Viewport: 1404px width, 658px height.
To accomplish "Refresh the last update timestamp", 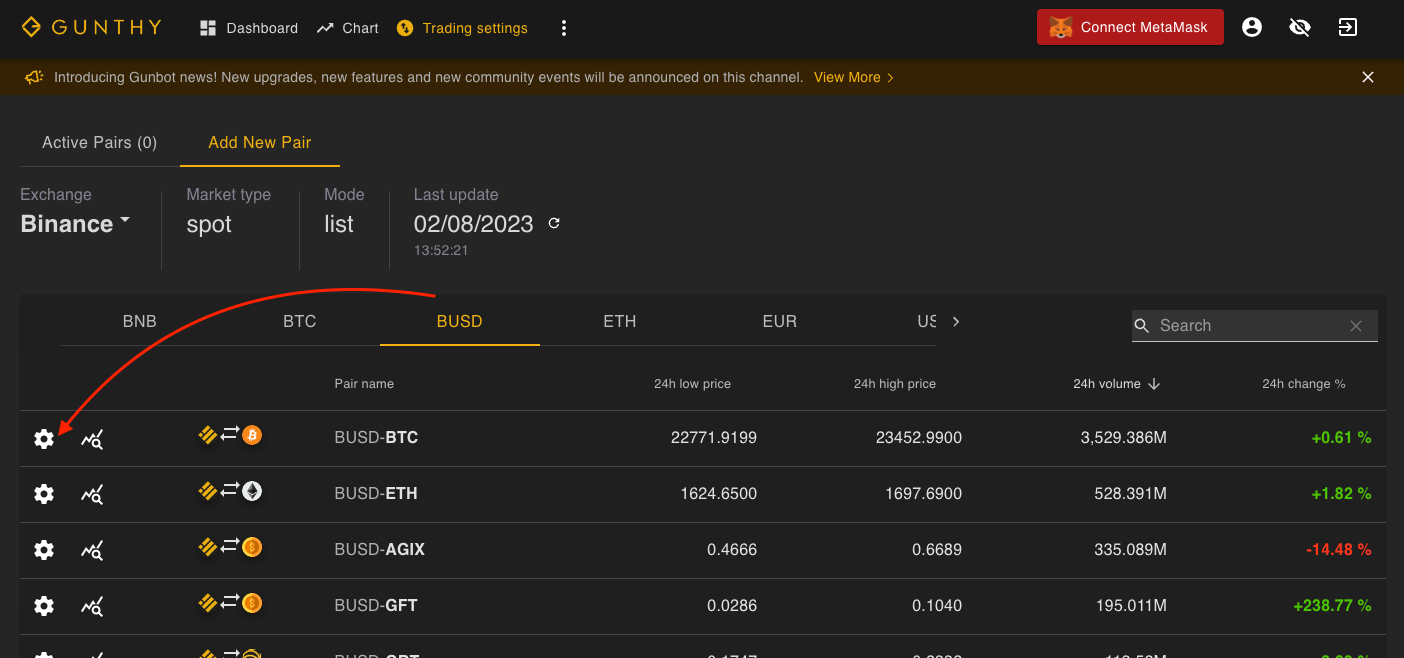I will 554,223.
